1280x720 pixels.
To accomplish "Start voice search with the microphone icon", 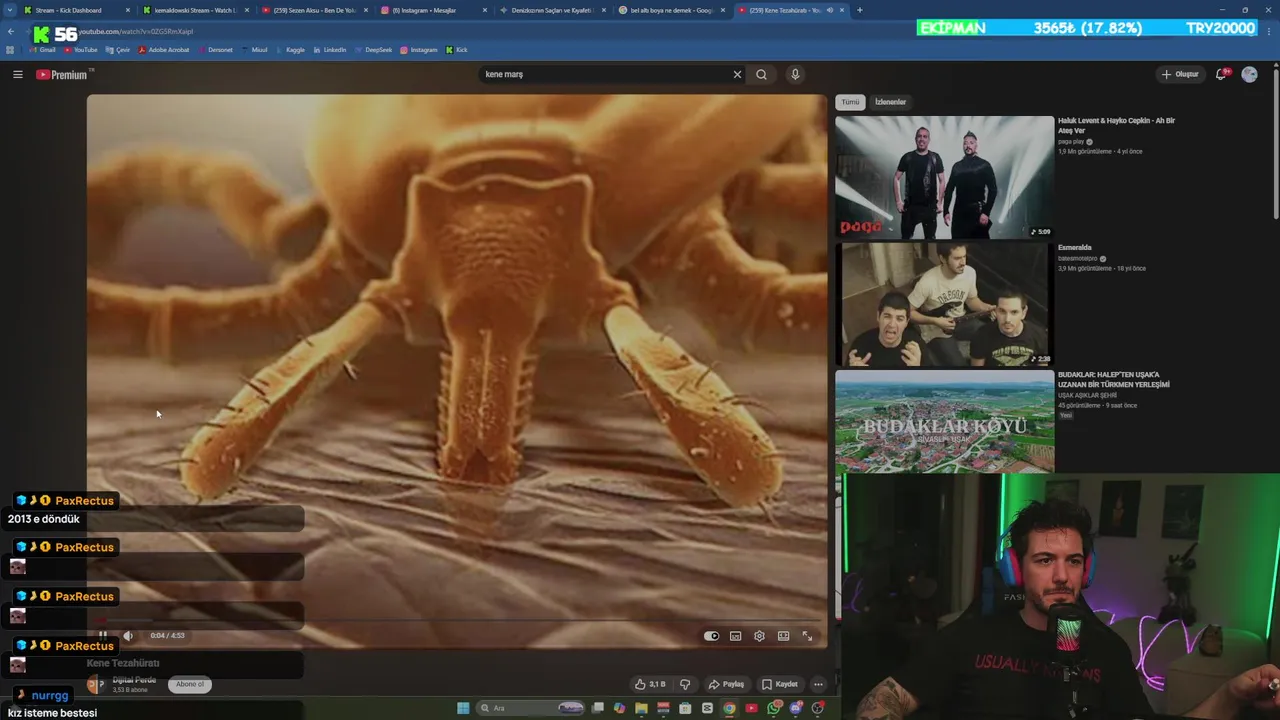I will [795, 74].
